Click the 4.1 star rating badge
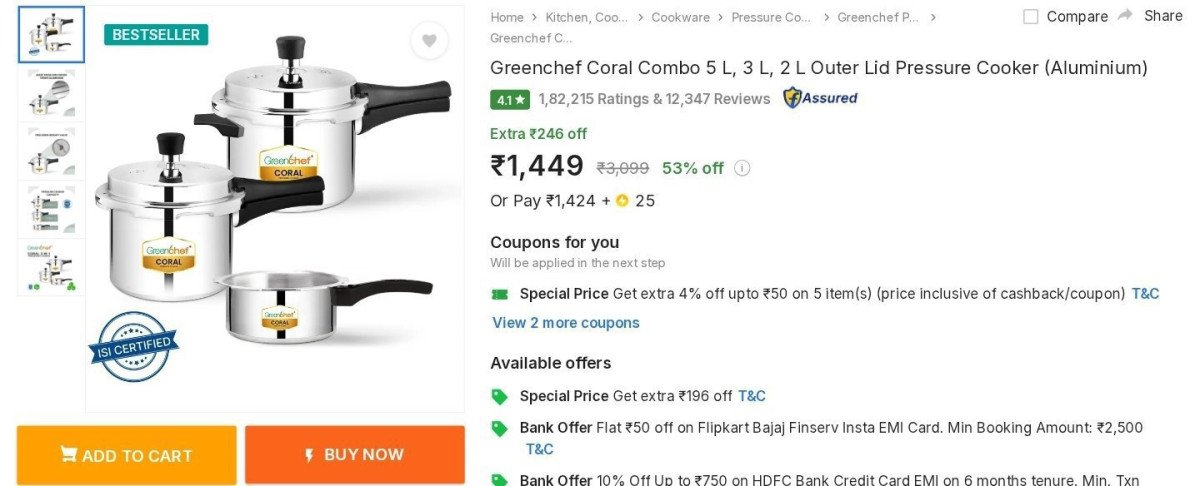1200x486 pixels. [x=509, y=99]
